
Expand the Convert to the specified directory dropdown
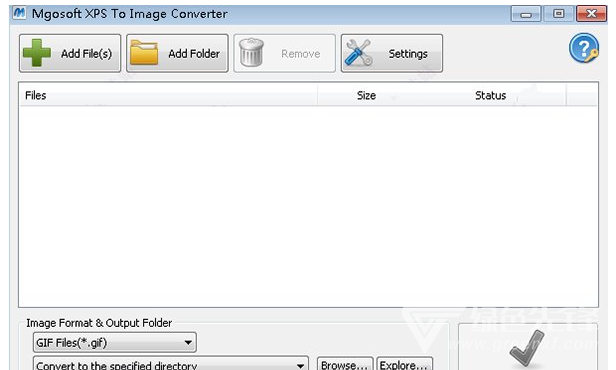tap(171, 363)
